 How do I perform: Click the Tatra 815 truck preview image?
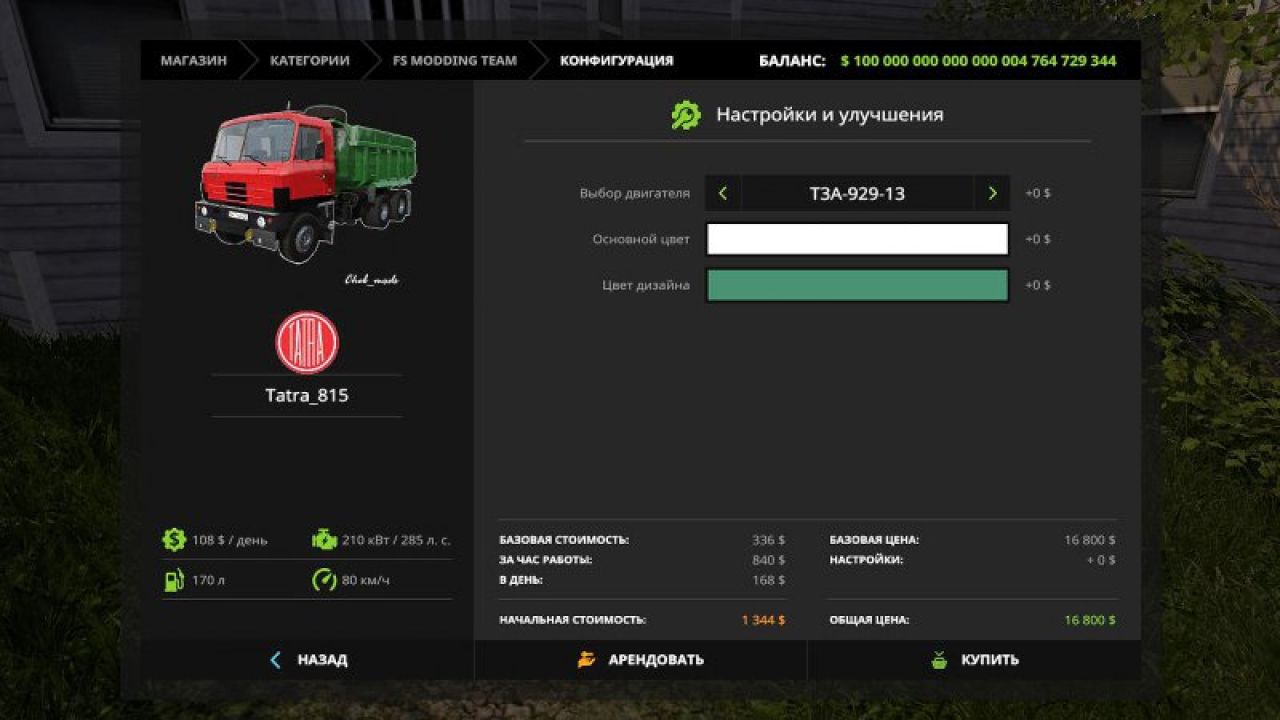click(x=305, y=185)
